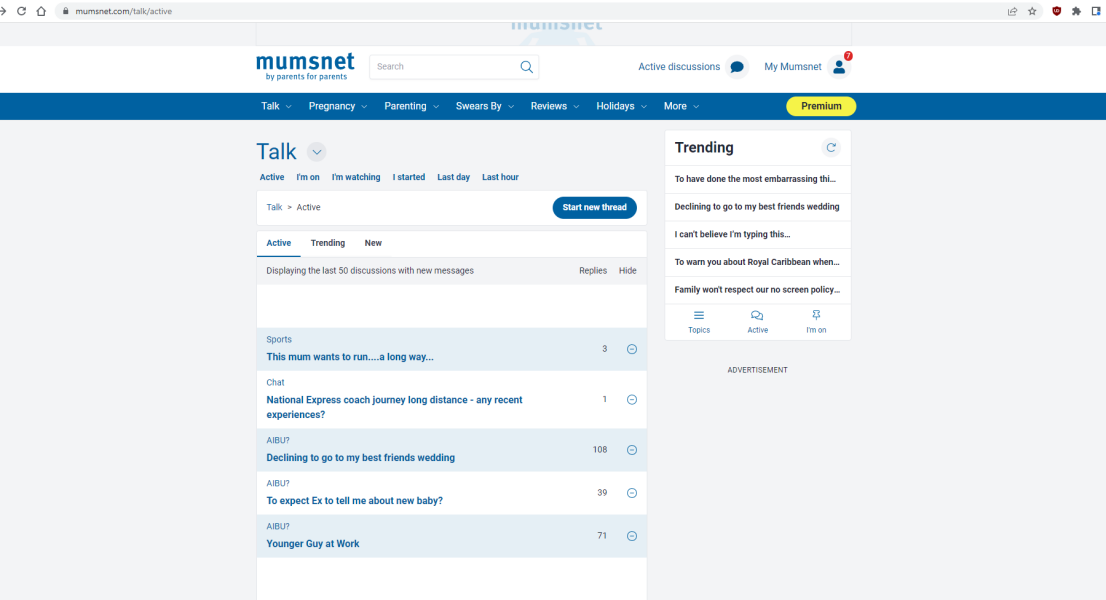Hide the Declining to go to wedding thread
This screenshot has height=600, width=1106.
631,449
